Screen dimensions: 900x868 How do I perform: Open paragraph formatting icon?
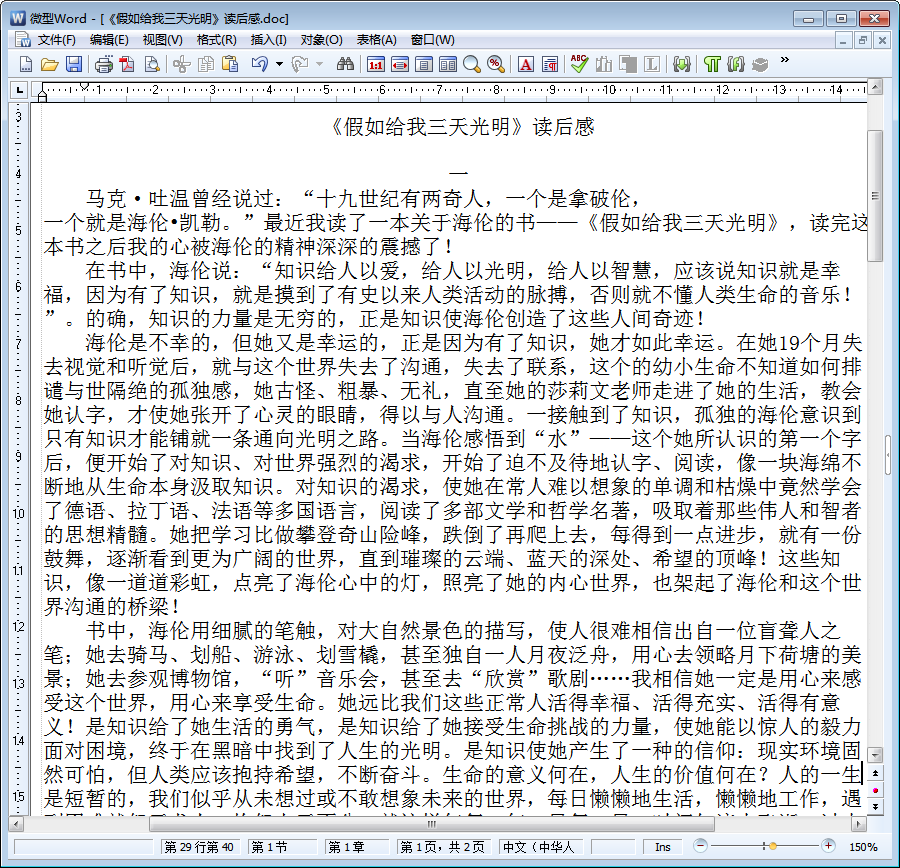pos(550,64)
